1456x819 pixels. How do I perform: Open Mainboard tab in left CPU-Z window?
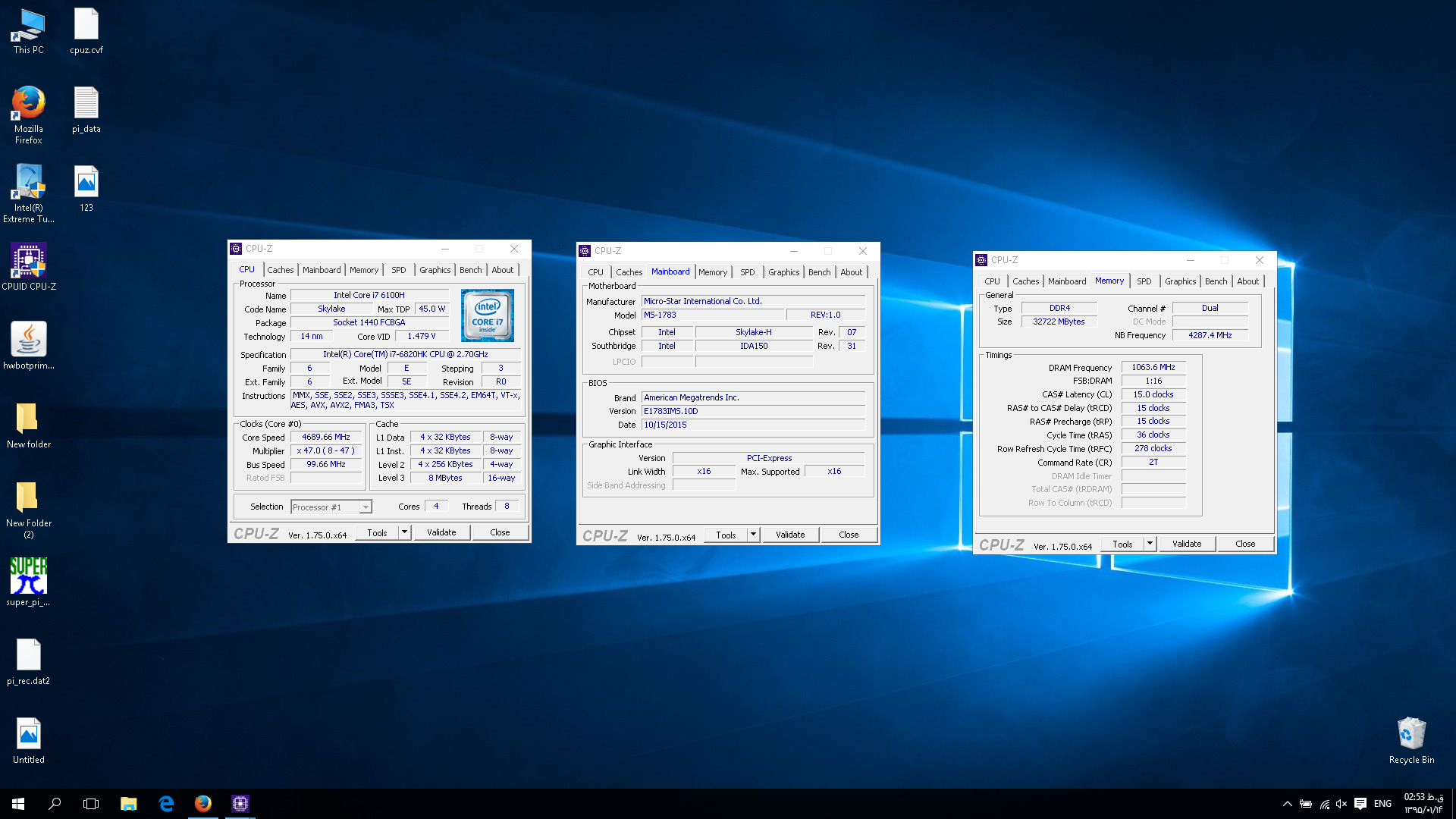322,270
